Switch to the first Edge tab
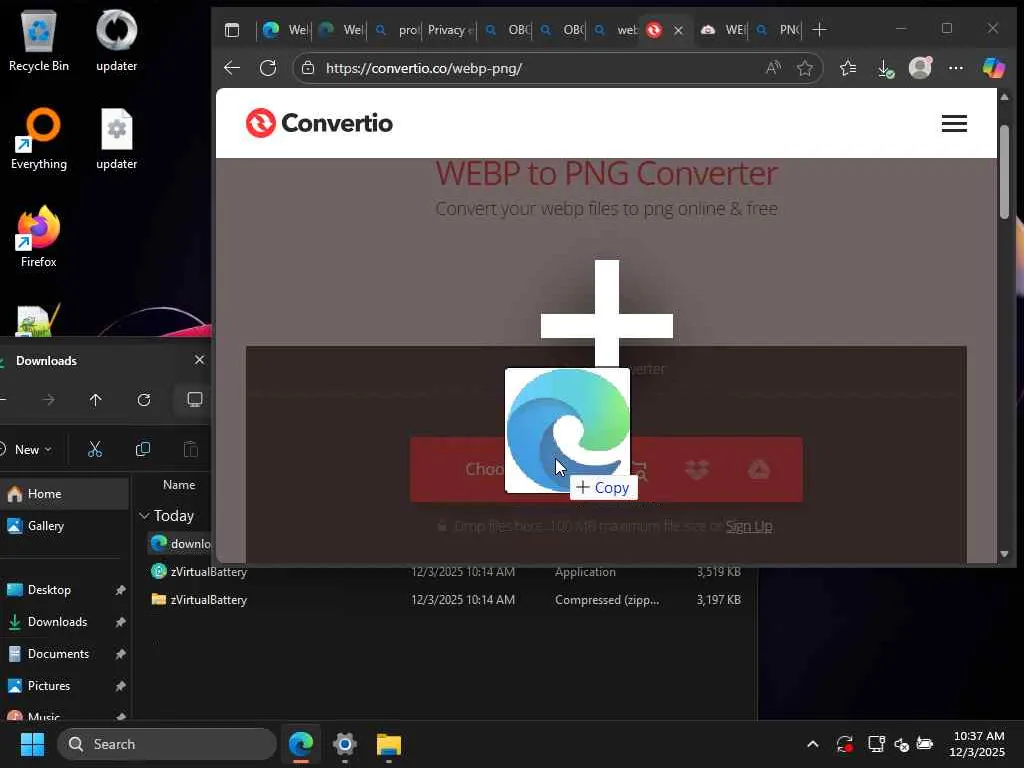The image size is (1024, 768). click(x=286, y=30)
